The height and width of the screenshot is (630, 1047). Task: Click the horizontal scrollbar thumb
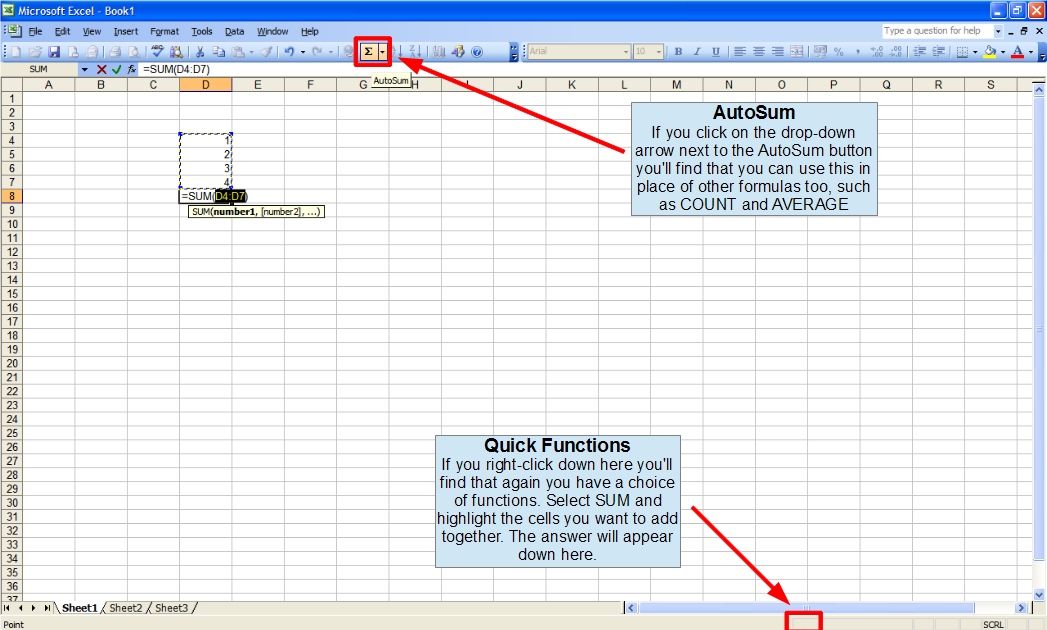[806, 608]
